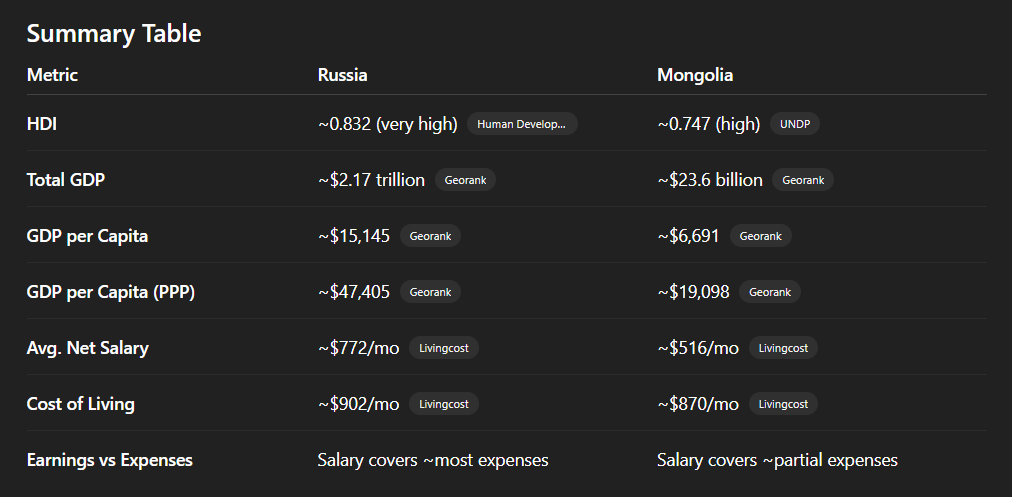This screenshot has width=1012, height=497.
Task: Click 'Salary covers ~most expenses' text
Action: pyautogui.click(x=433, y=460)
